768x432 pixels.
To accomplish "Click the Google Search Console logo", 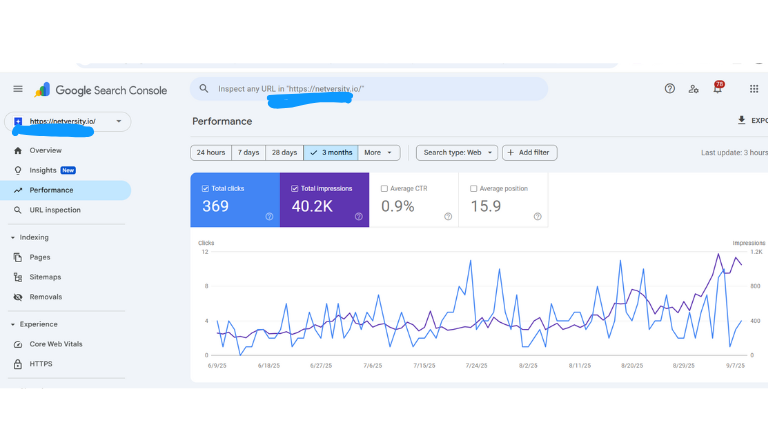I will click(x=101, y=90).
